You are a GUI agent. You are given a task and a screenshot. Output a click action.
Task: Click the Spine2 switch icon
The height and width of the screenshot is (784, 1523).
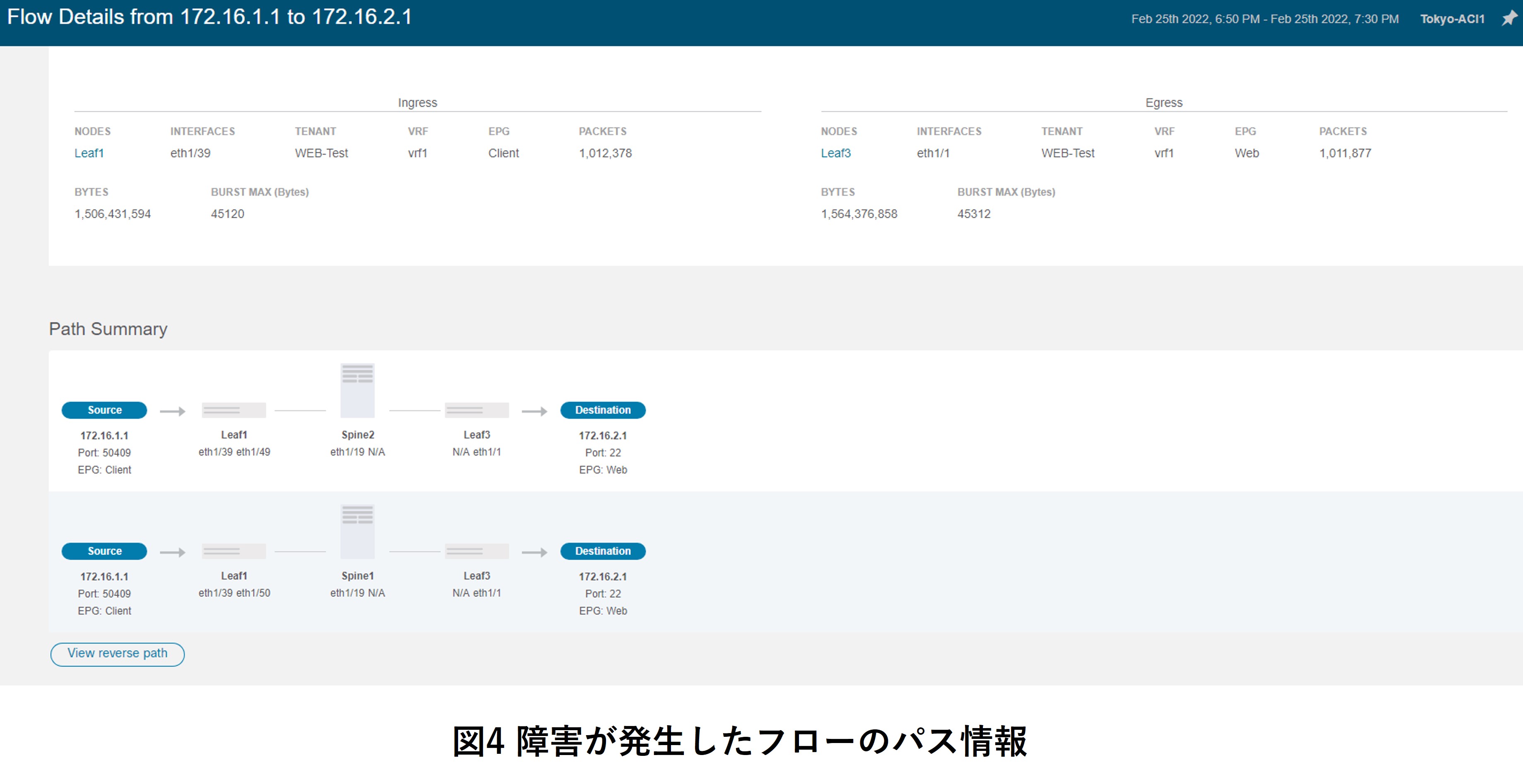(x=358, y=390)
